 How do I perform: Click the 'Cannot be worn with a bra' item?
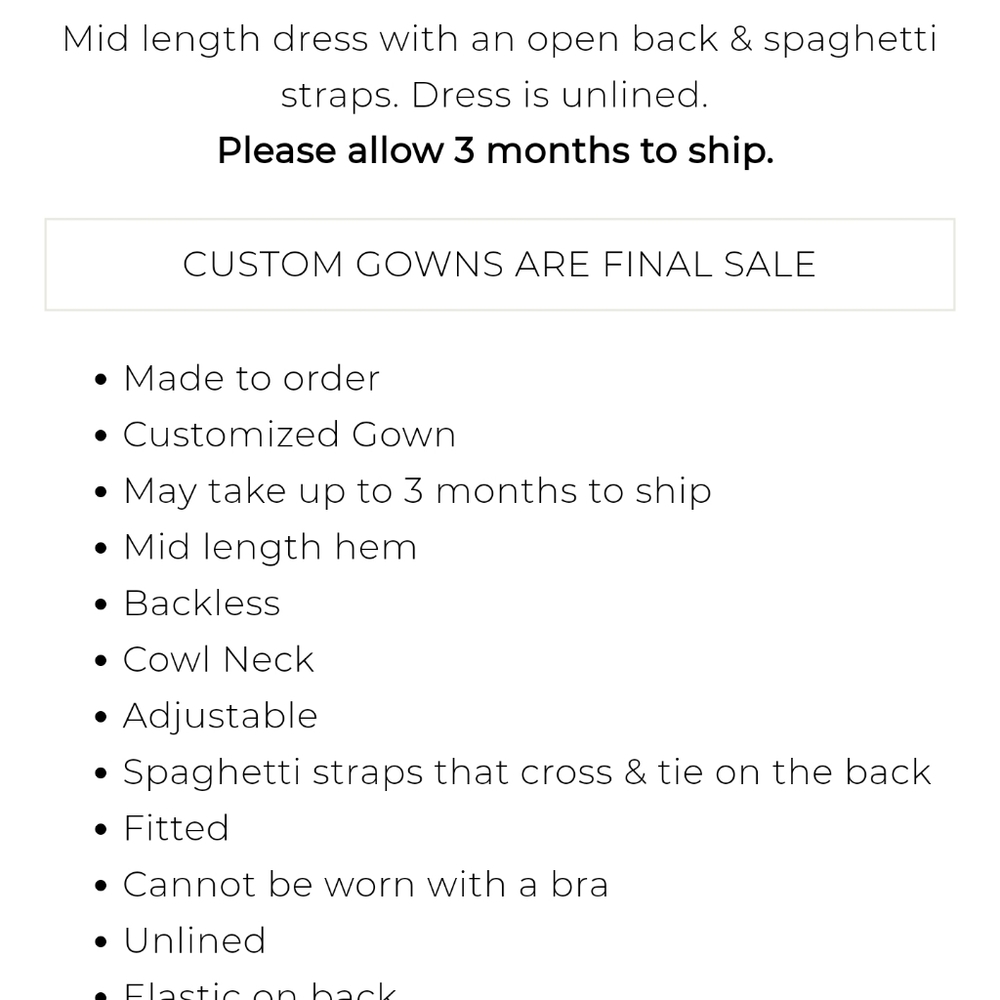coord(365,884)
